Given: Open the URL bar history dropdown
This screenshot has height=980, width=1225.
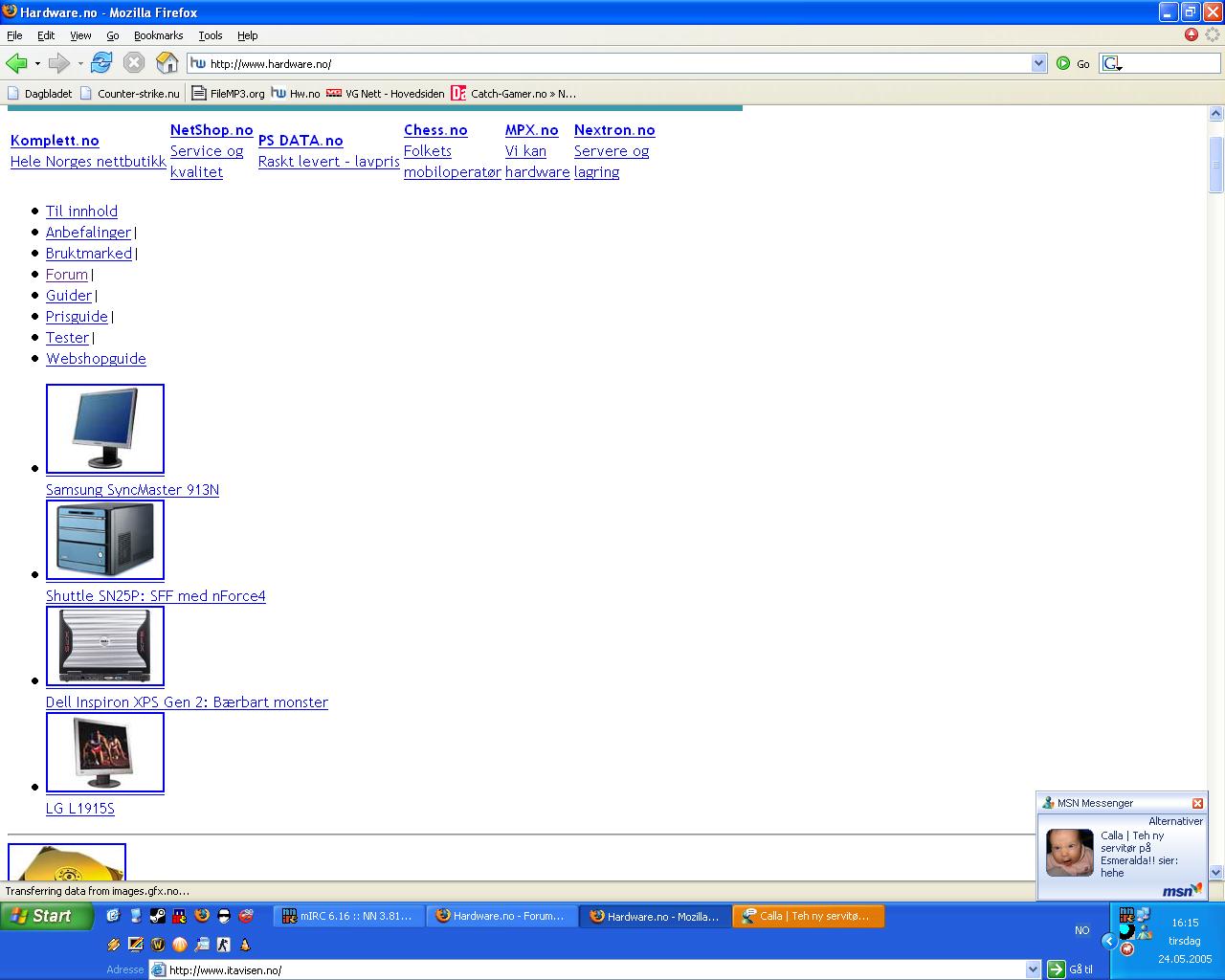Looking at the screenshot, I should 1039,63.
